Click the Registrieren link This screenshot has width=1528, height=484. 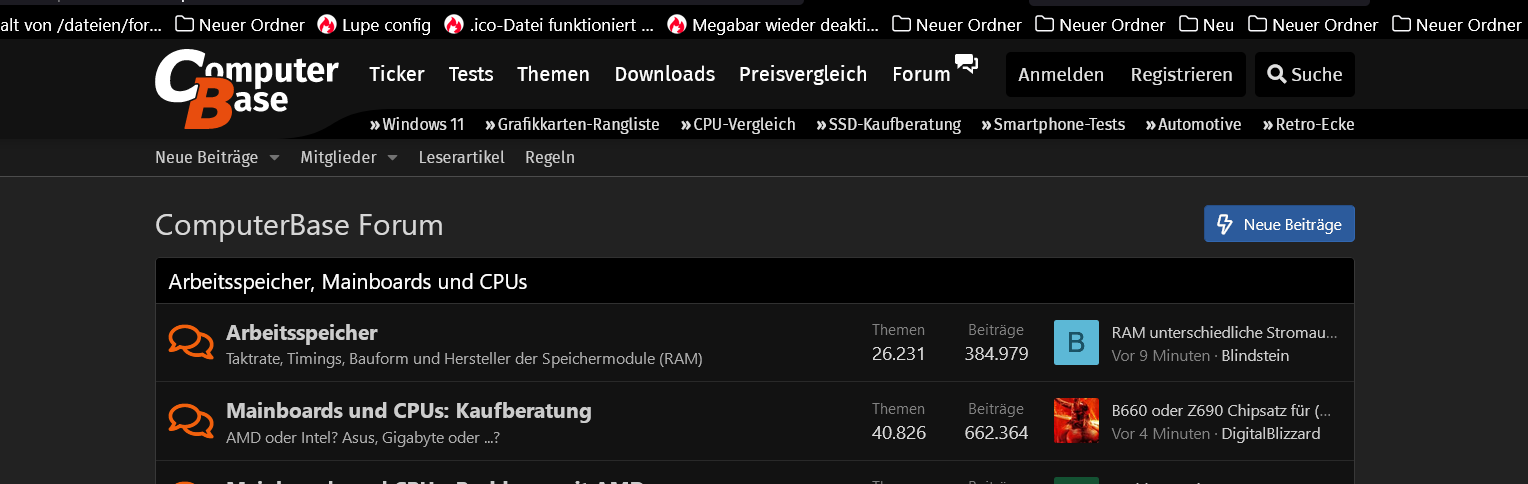1181,74
